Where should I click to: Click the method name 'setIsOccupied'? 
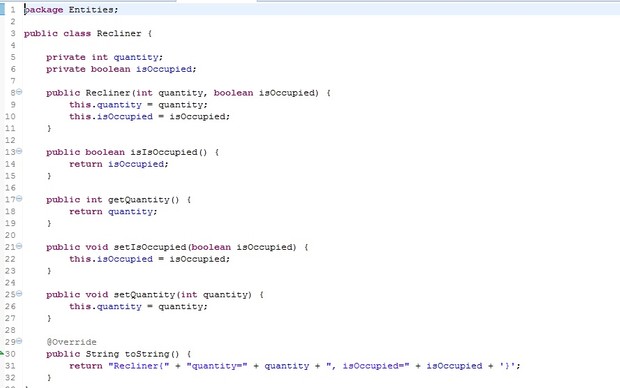click(150, 248)
